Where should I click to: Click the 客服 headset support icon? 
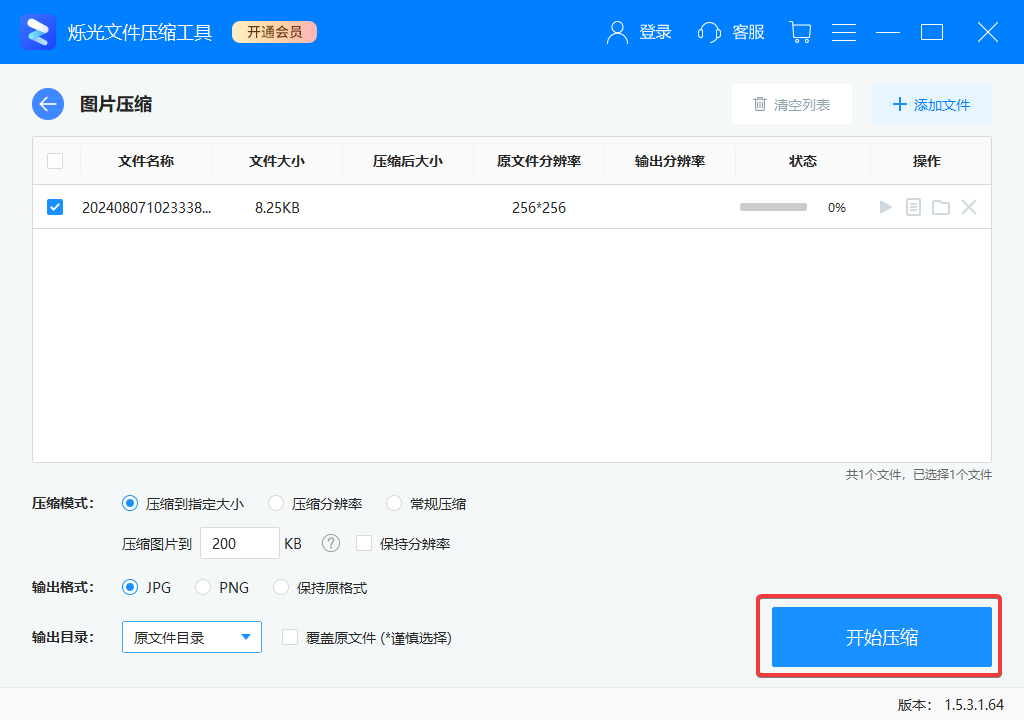[709, 31]
